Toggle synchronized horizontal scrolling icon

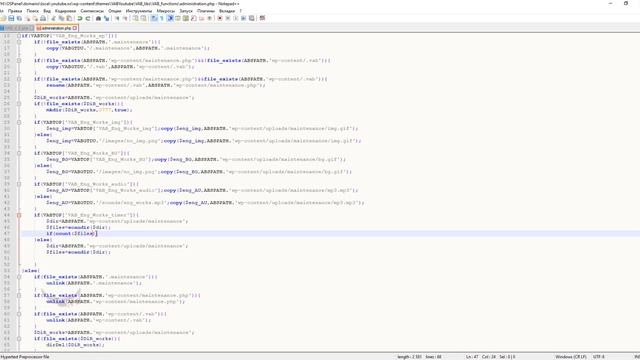pos(143,18)
